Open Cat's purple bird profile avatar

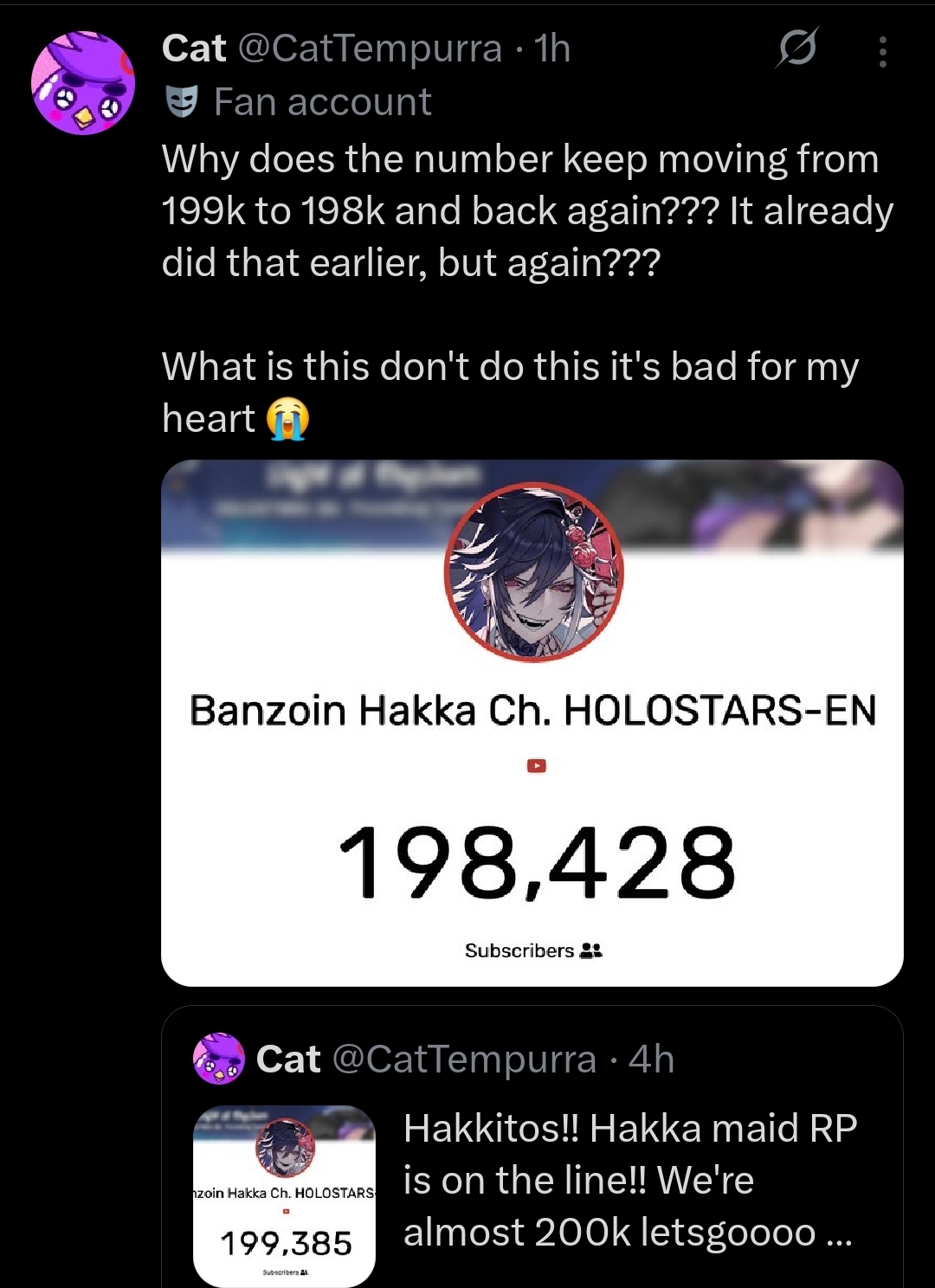click(83, 82)
